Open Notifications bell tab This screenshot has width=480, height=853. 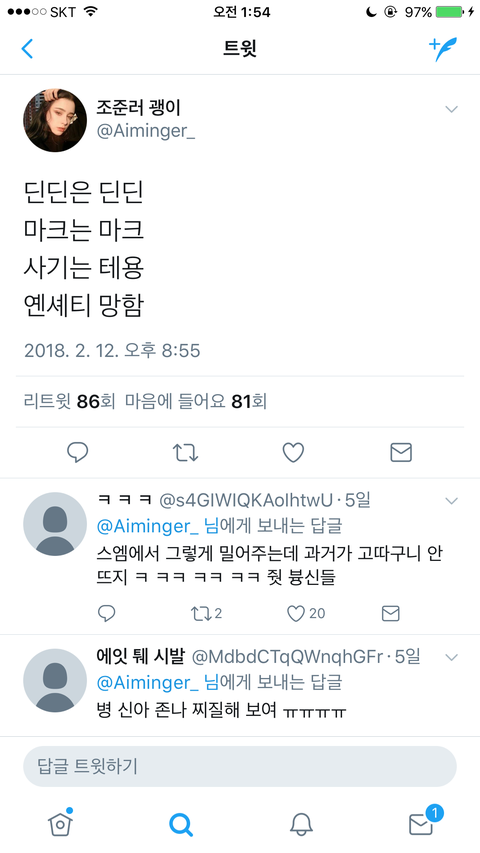click(x=301, y=825)
